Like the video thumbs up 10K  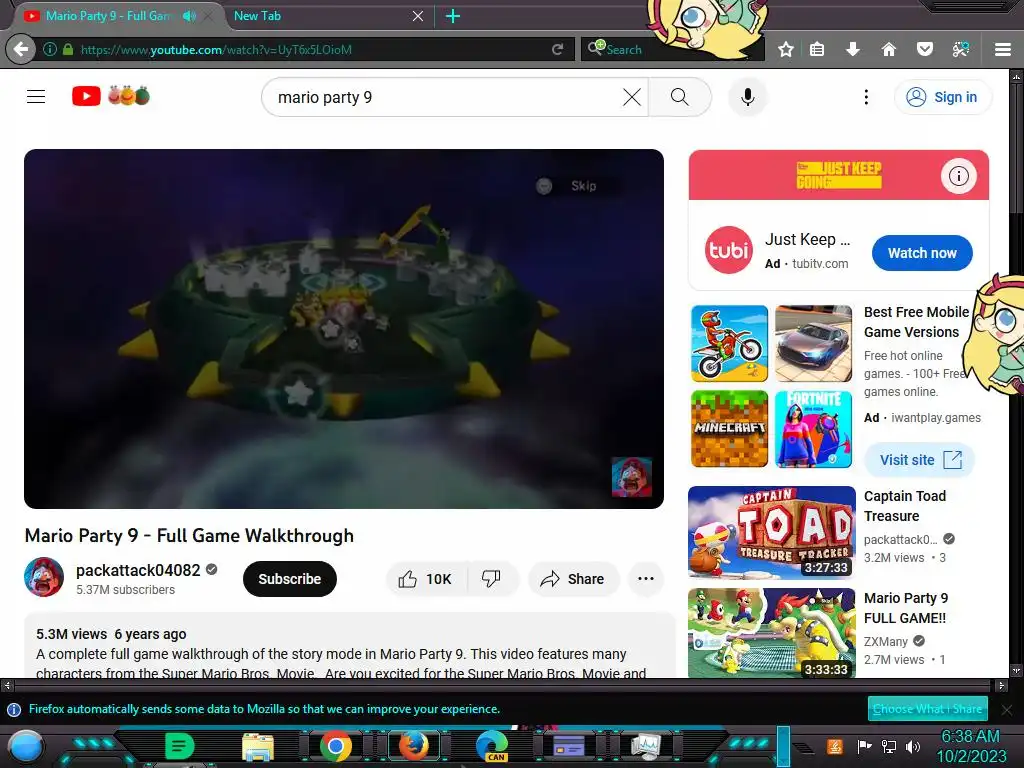[426, 579]
